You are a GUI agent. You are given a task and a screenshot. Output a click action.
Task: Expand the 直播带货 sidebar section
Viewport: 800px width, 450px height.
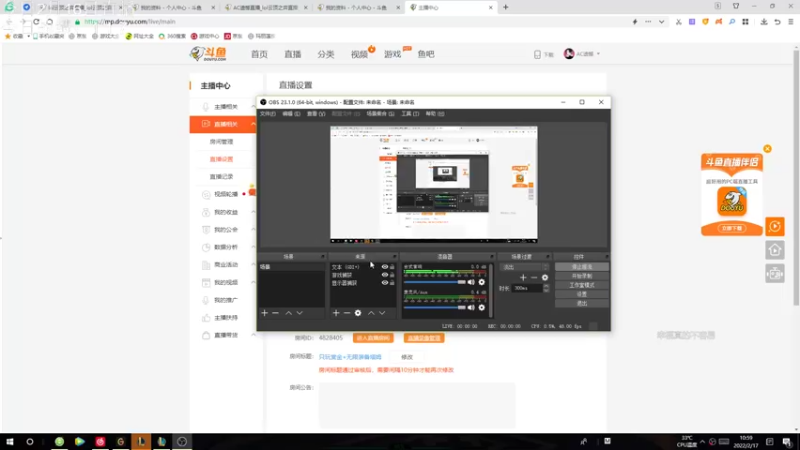(x=253, y=335)
